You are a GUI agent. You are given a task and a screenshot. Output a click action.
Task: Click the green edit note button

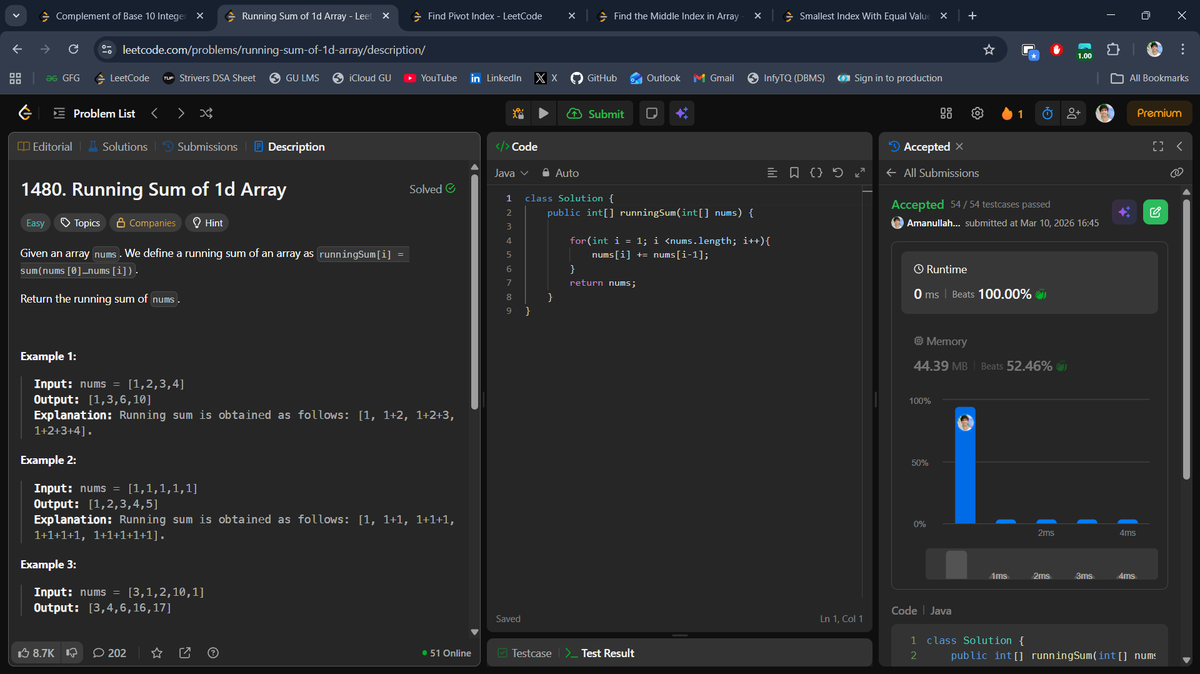(x=1155, y=212)
